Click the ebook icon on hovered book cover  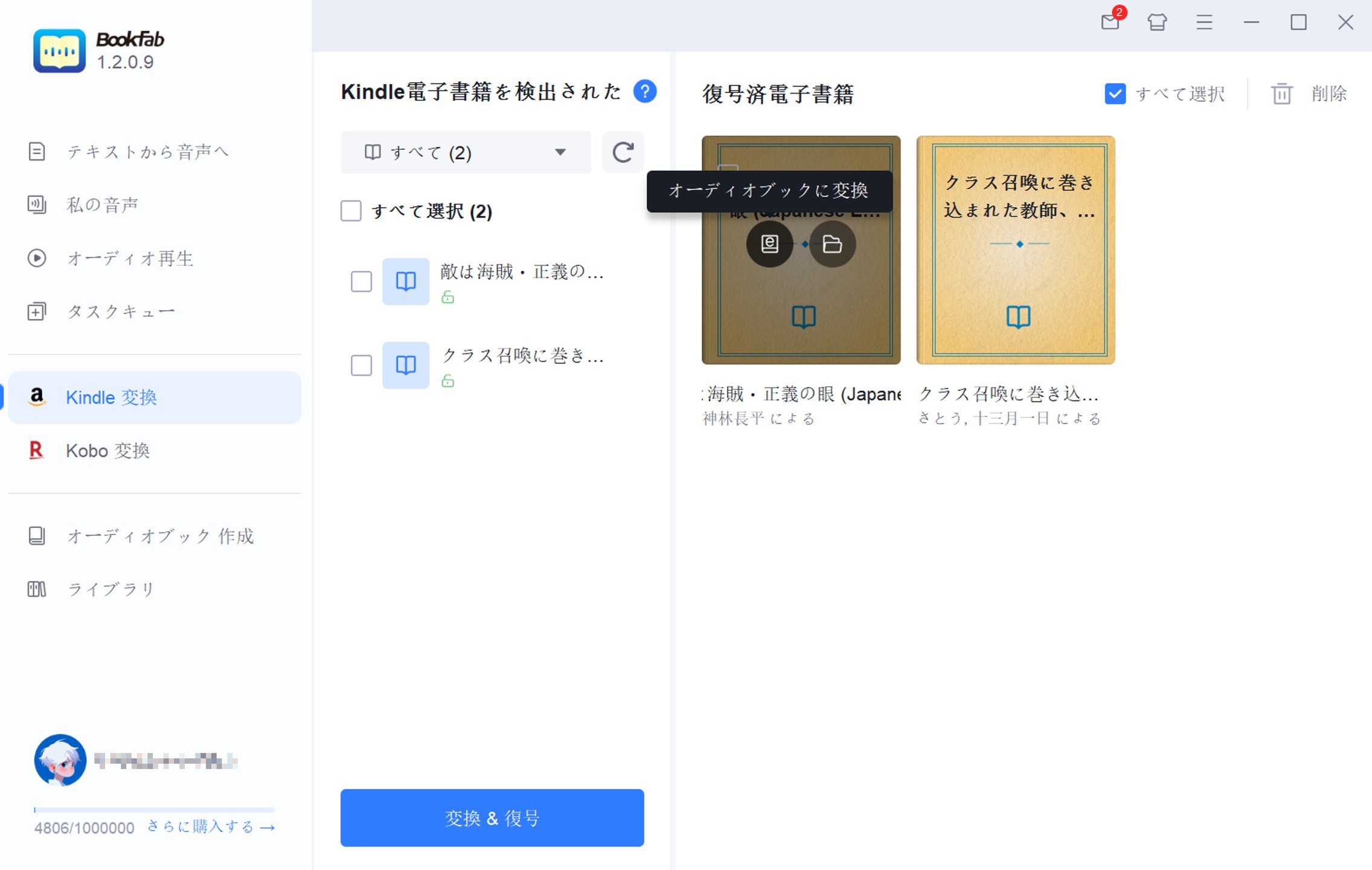(x=769, y=244)
